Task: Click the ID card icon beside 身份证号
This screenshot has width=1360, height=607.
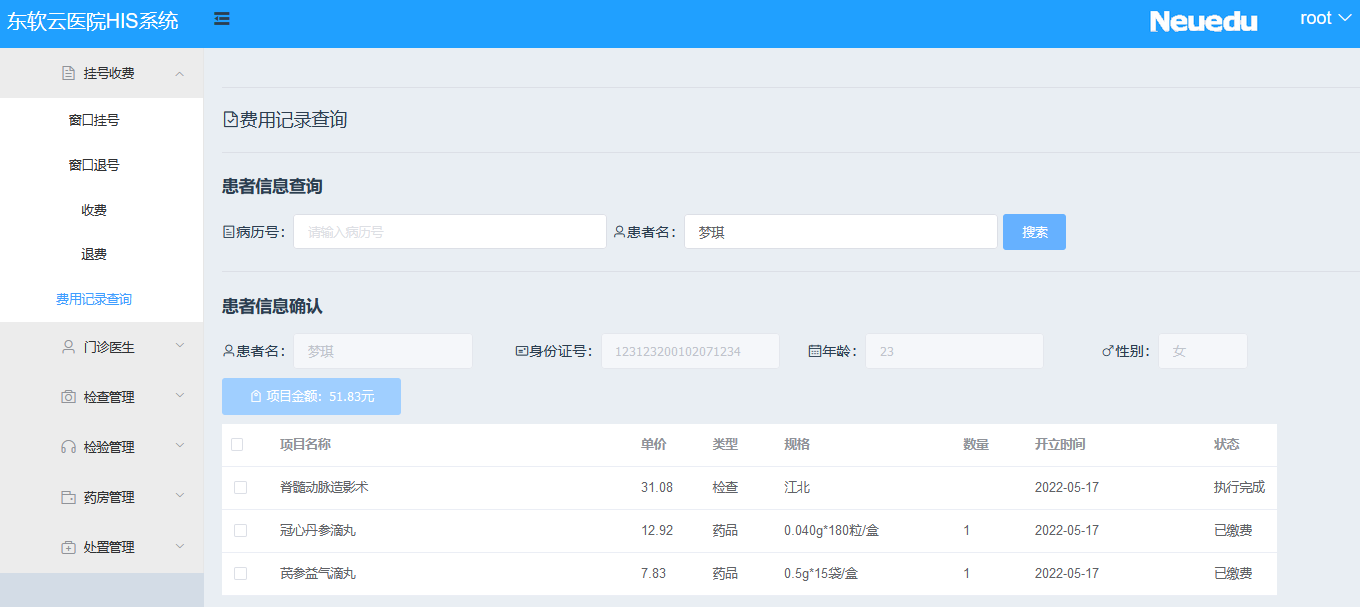Action: tap(521, 352)
